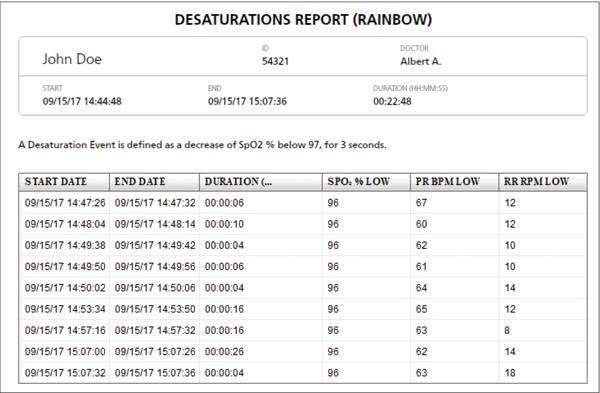Select the last row starting 15:07:32
The width and height of the screenshot is (600, 393).
[x=303, y=373]
